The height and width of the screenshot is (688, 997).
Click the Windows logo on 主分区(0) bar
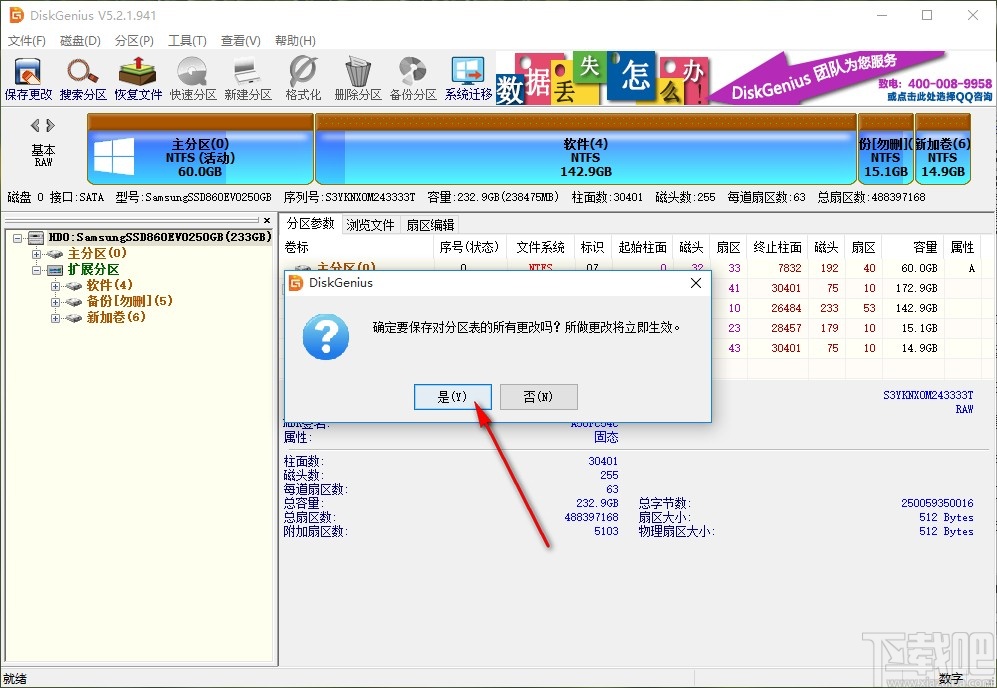(x=114, y=156)
